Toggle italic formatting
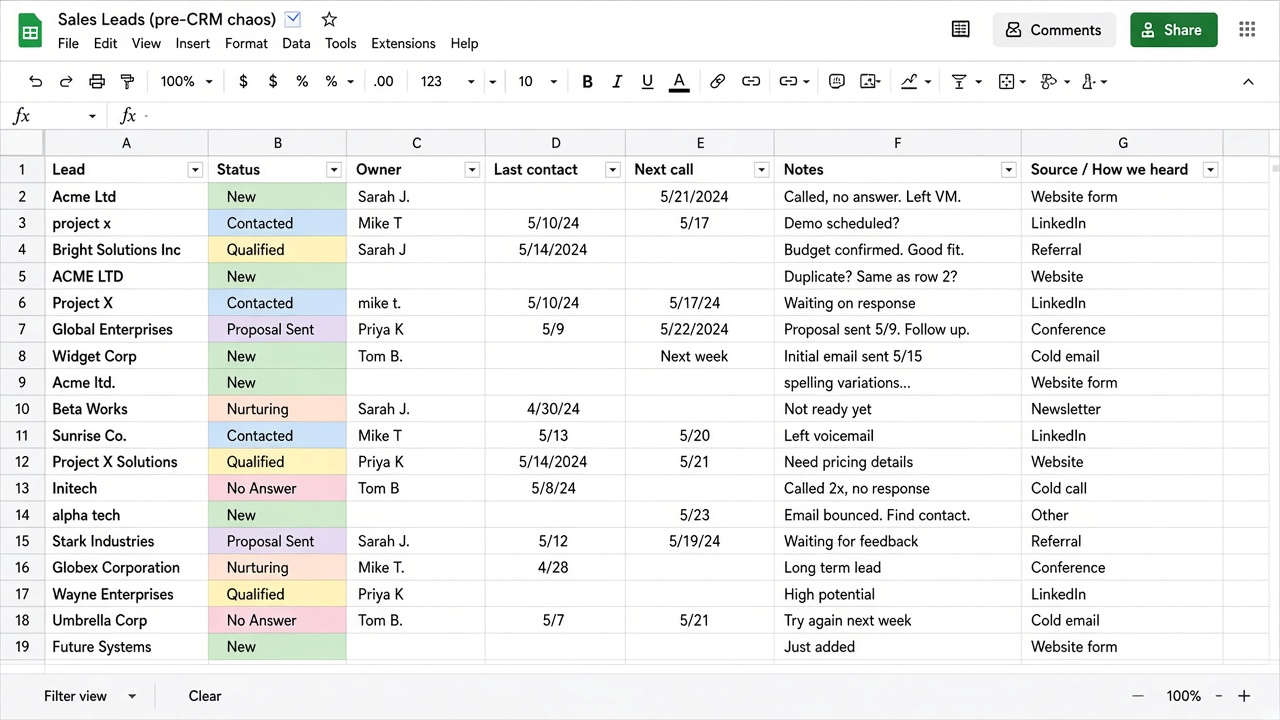The width and height of the screenshot is (1280, 720). click(x=617, y=82)
